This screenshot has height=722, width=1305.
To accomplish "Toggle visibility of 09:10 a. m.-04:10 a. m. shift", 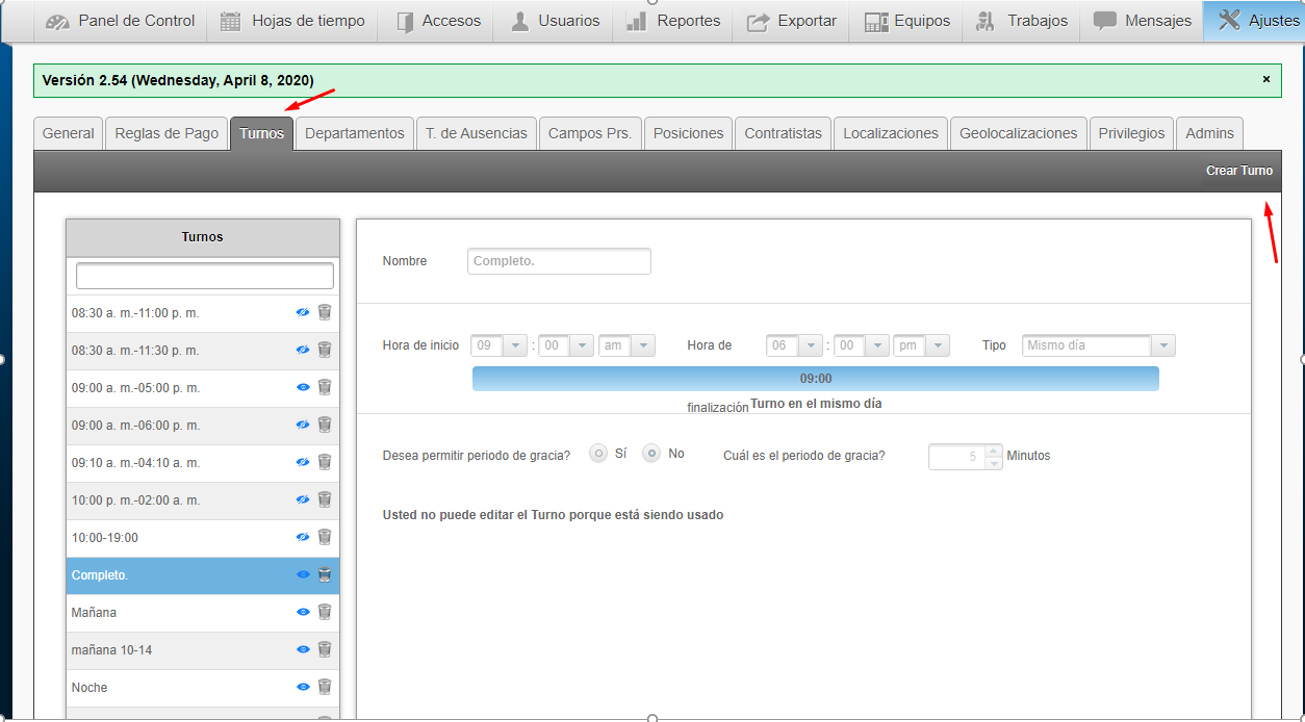I will (x=303, y=463).
